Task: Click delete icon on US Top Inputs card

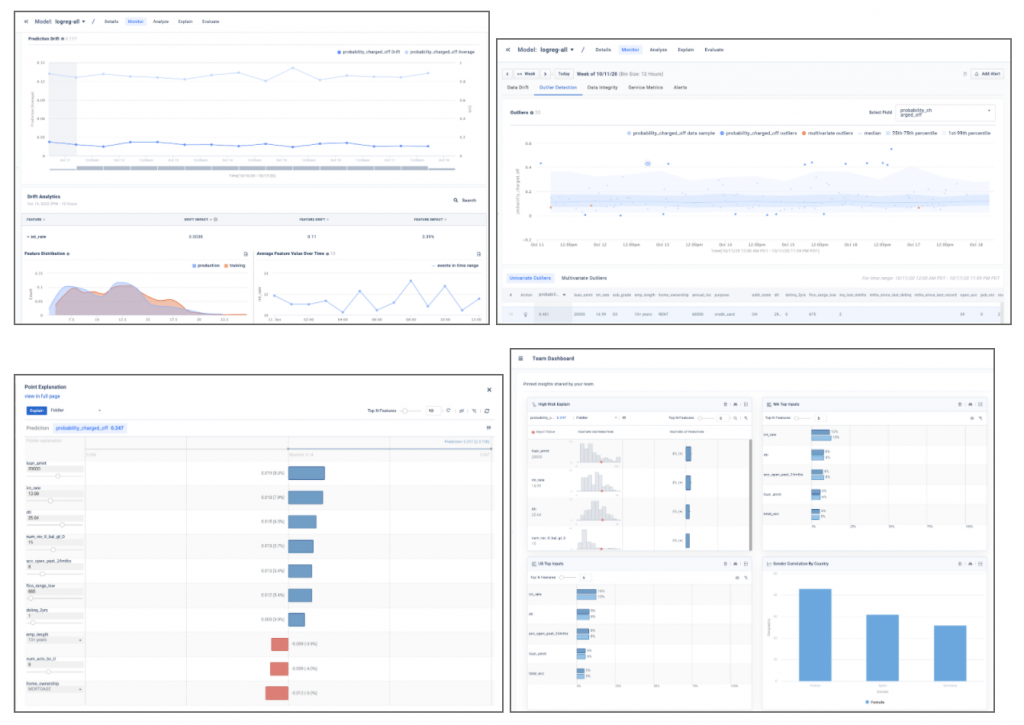Action: 725,564
